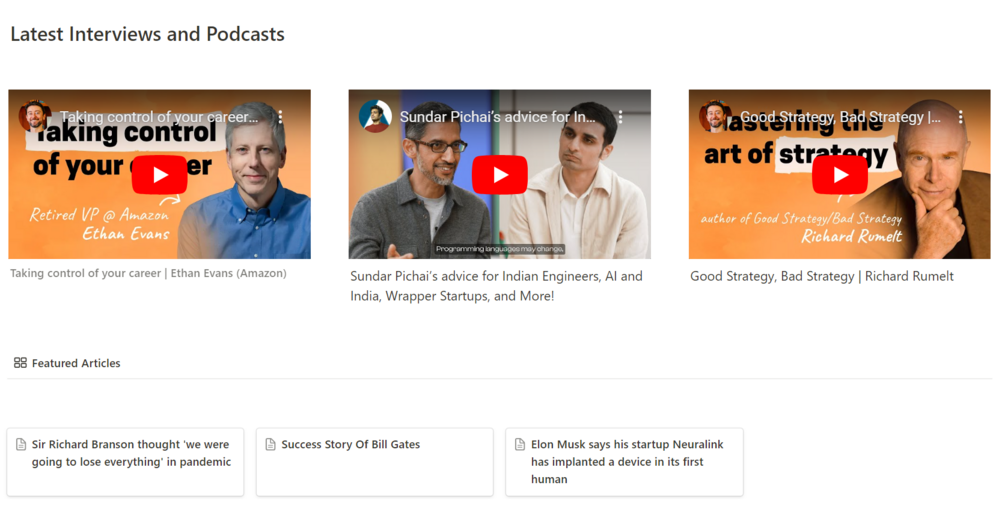
Task: Open the Elon Musk Neuralink article card
Action: [x=624, y=462]
